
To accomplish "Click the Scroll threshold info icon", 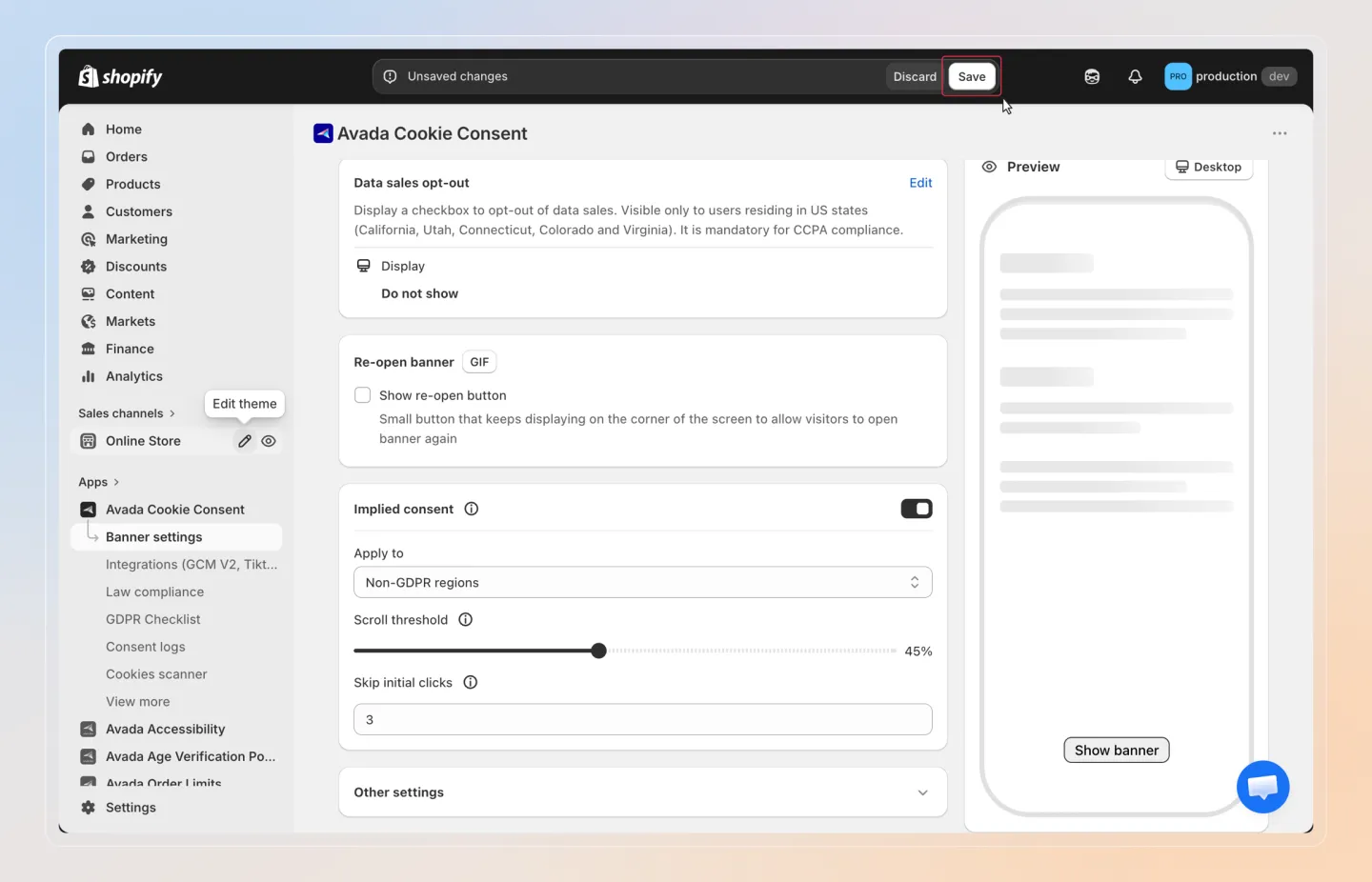I will (465, 619).
